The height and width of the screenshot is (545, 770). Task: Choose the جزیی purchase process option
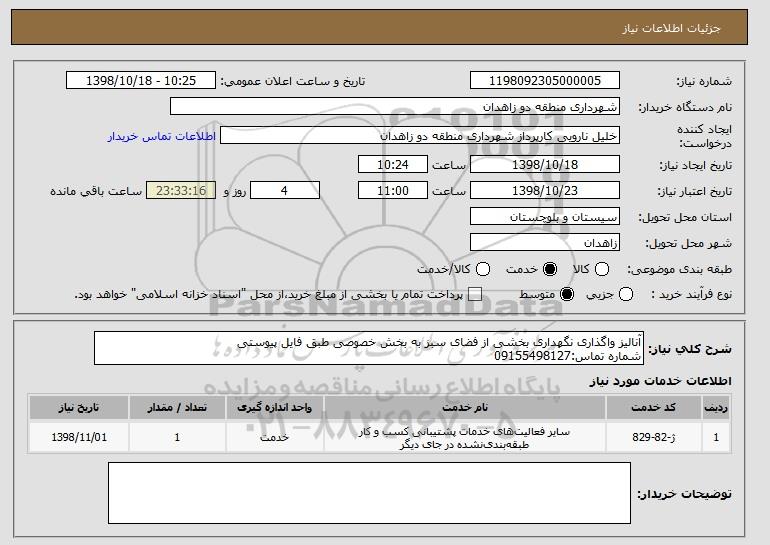pyautogui.click(x=626, y=295)
